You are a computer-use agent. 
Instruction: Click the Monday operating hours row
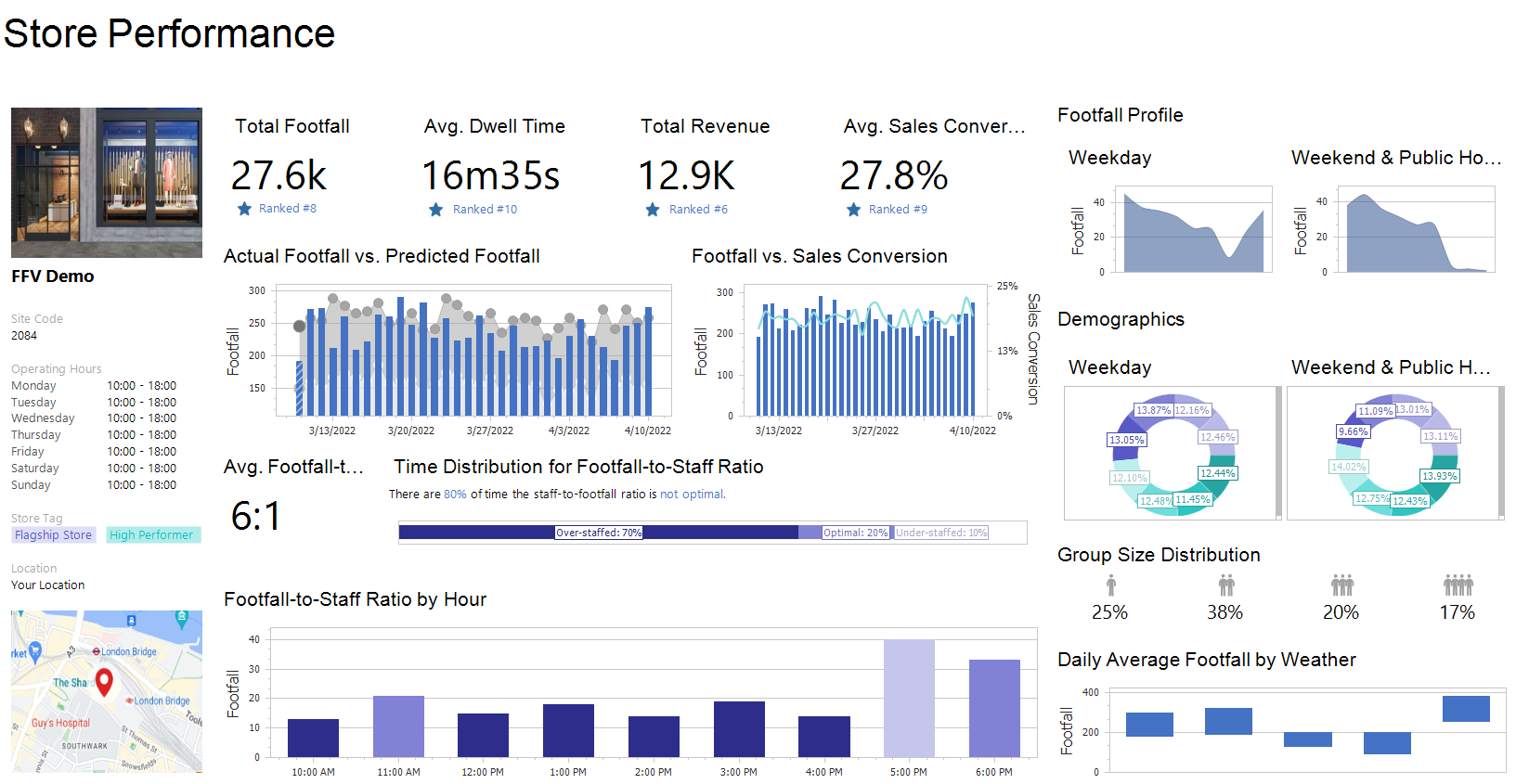(94, 386)
